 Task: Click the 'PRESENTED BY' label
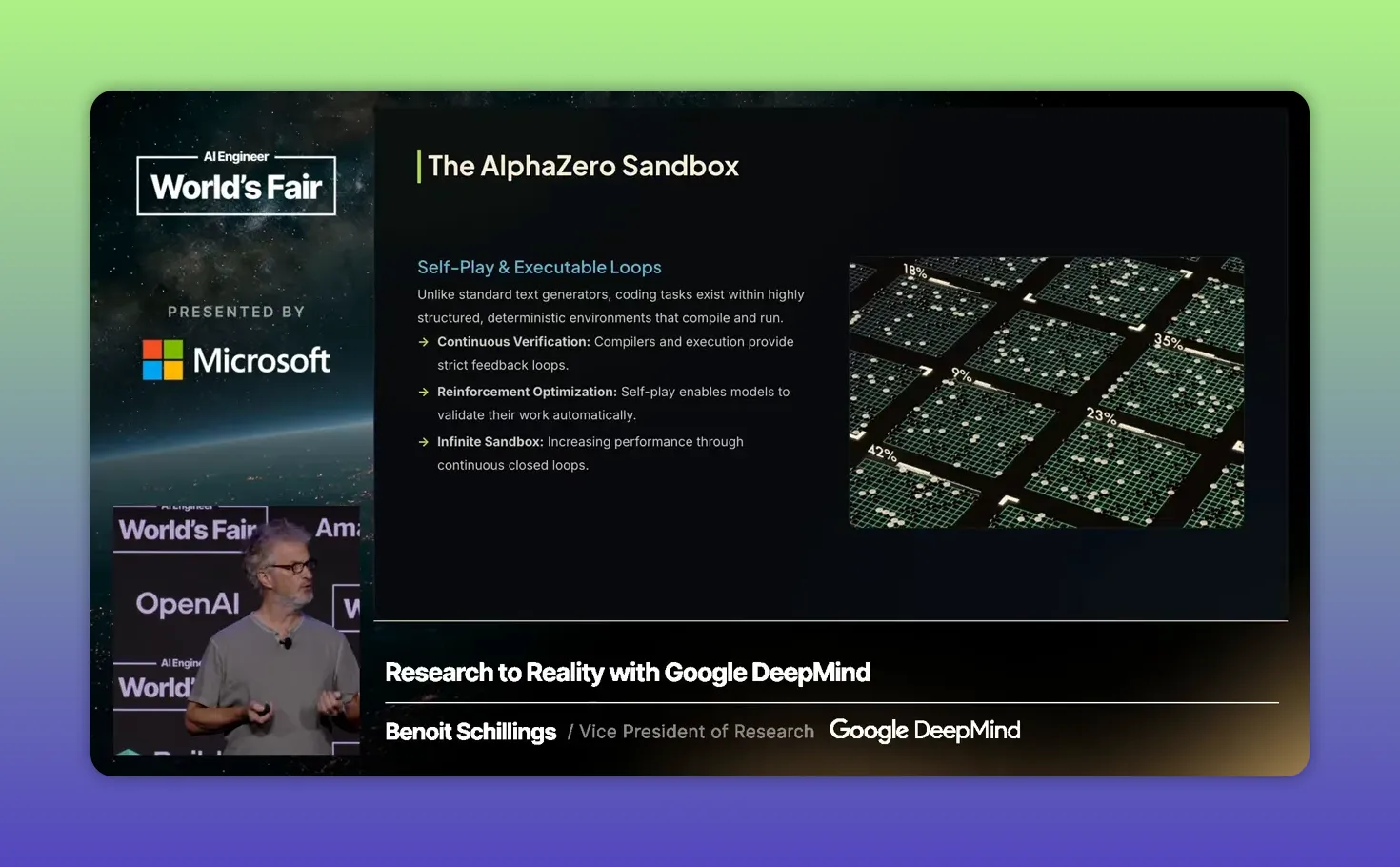236,312
